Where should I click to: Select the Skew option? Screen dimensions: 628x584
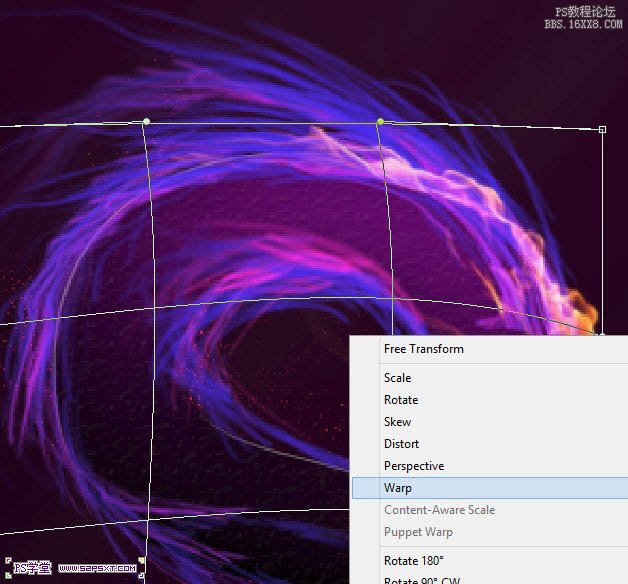tap(490, 422)
